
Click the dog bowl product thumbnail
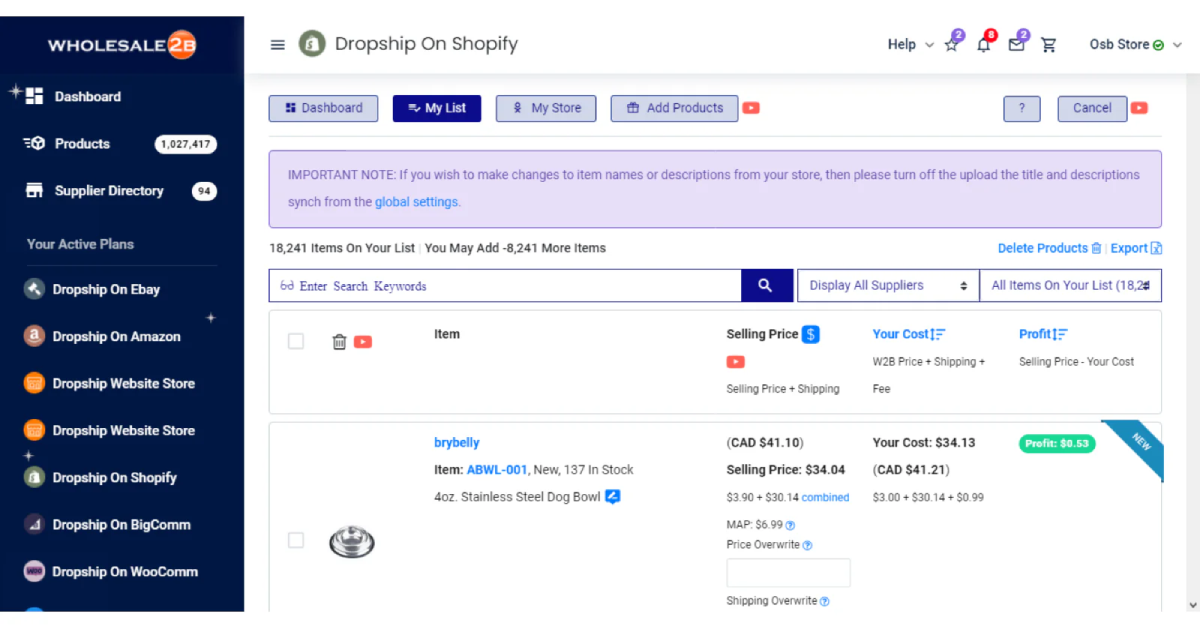(x=351, y=542)
